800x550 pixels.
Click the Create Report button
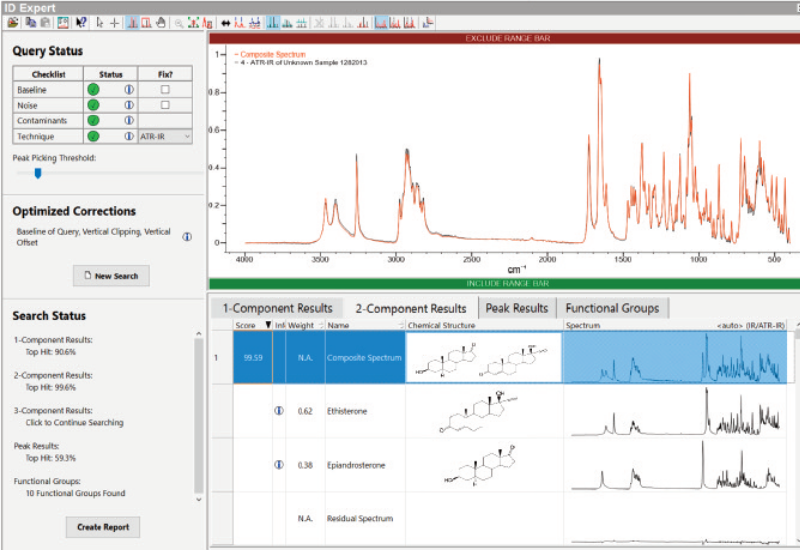tap(104, 527)
